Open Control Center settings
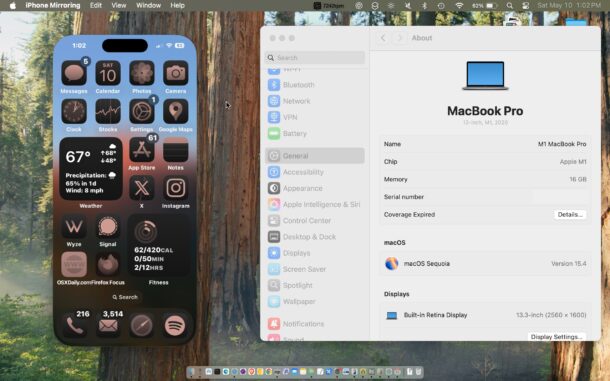 point(315,221)
